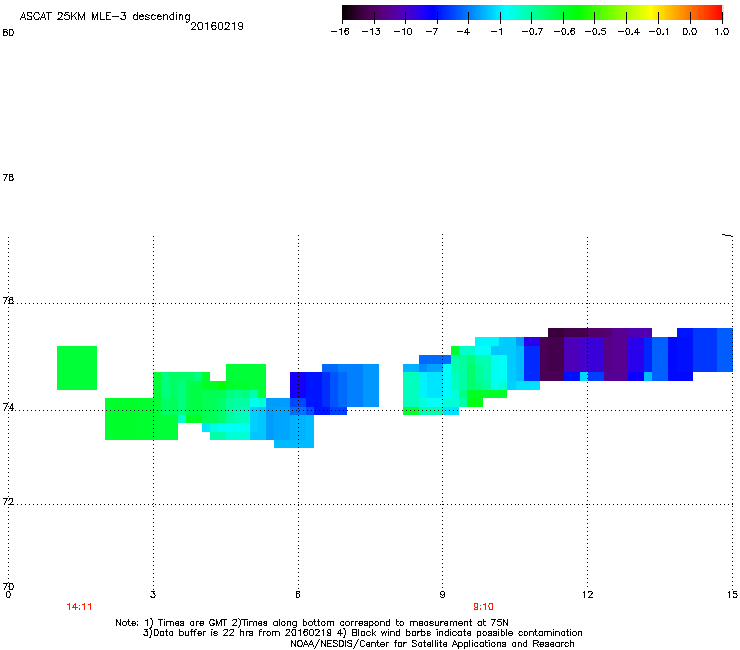Click the colorbar label 1.0
Image resolution: width=740 pixels, height=650 pixels.
tap(722, 32)
